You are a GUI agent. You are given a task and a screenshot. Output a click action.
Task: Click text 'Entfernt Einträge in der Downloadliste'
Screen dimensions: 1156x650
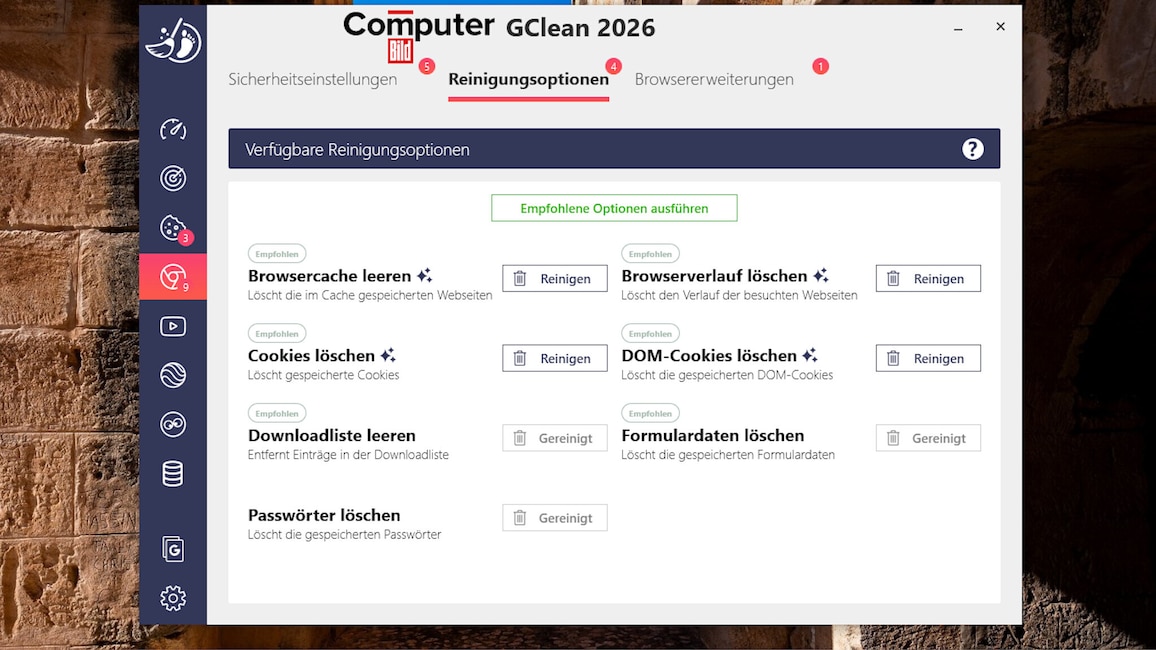[x=348, y=455]
